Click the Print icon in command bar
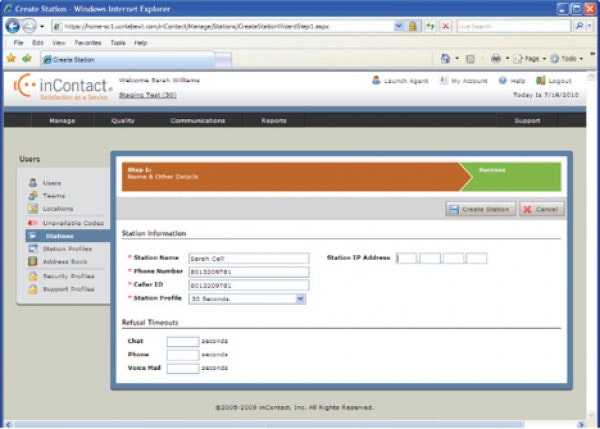The height and width of the screenshot is (429, 600). (x=496, y=59)
